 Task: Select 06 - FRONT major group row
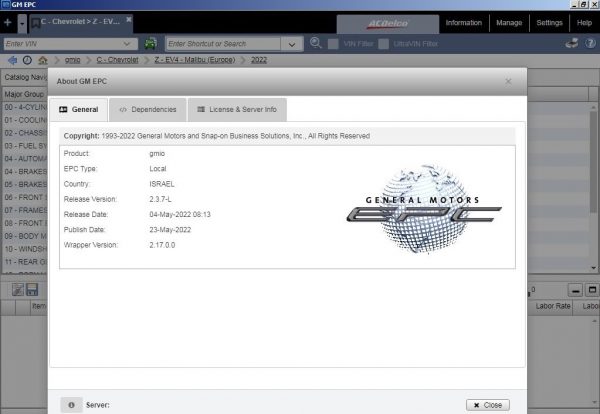point(25,197)
